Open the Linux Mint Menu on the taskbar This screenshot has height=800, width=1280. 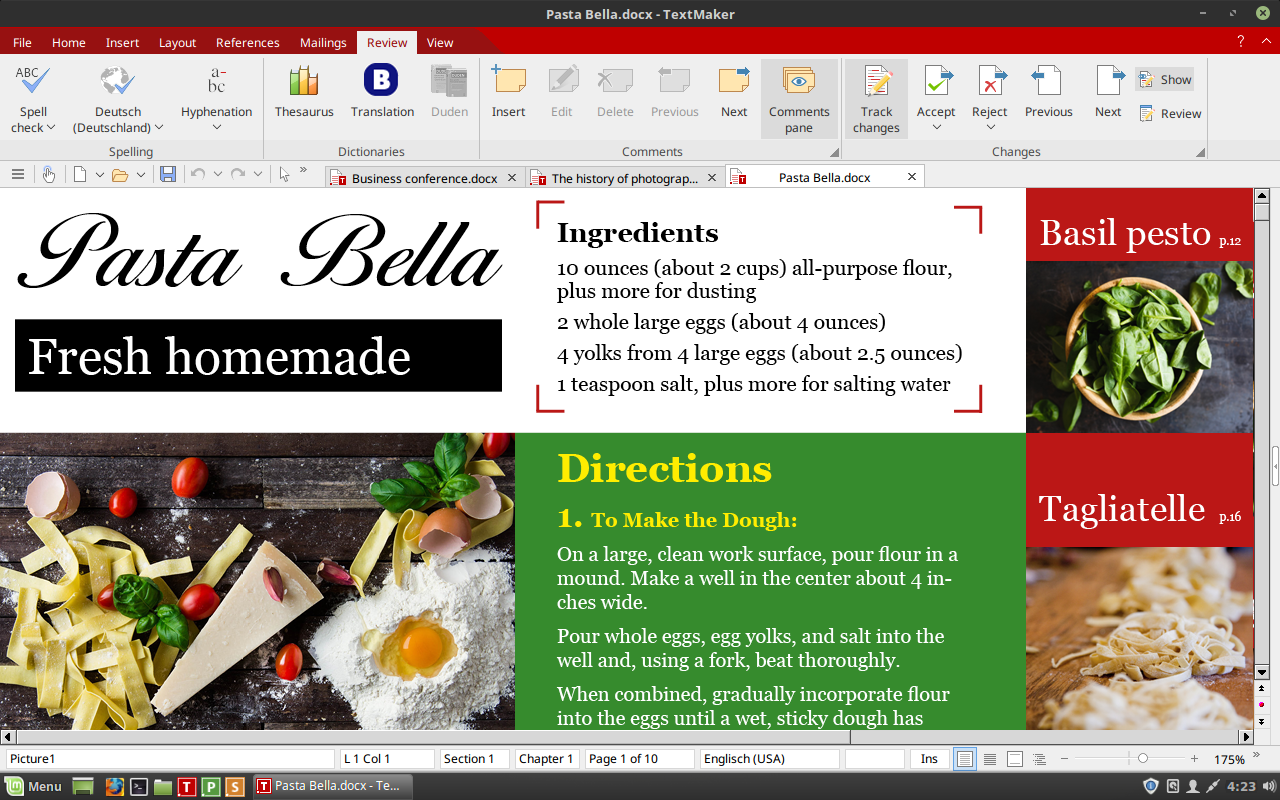click(34, 786)
